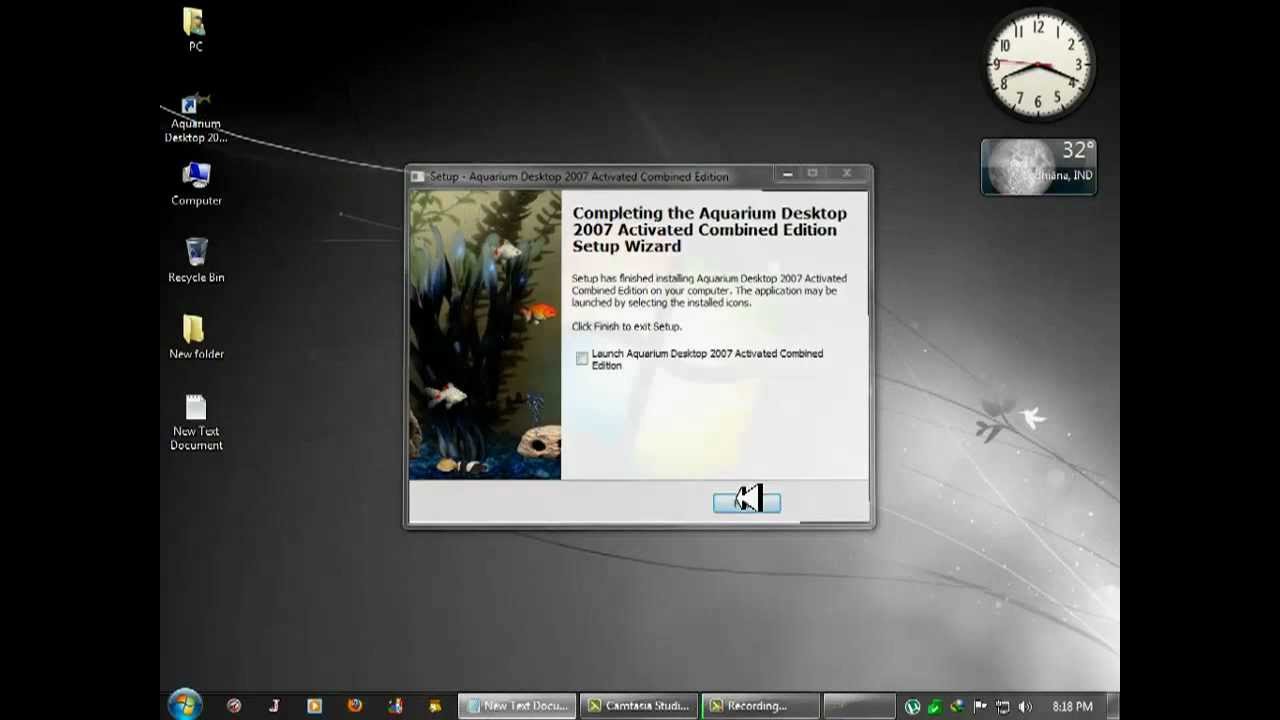Click the 8:18 PM taskbar clock
Image resolution: width=1280 pixels, height=720 pixels.
pyautogui.click(x=1072, y=707)
